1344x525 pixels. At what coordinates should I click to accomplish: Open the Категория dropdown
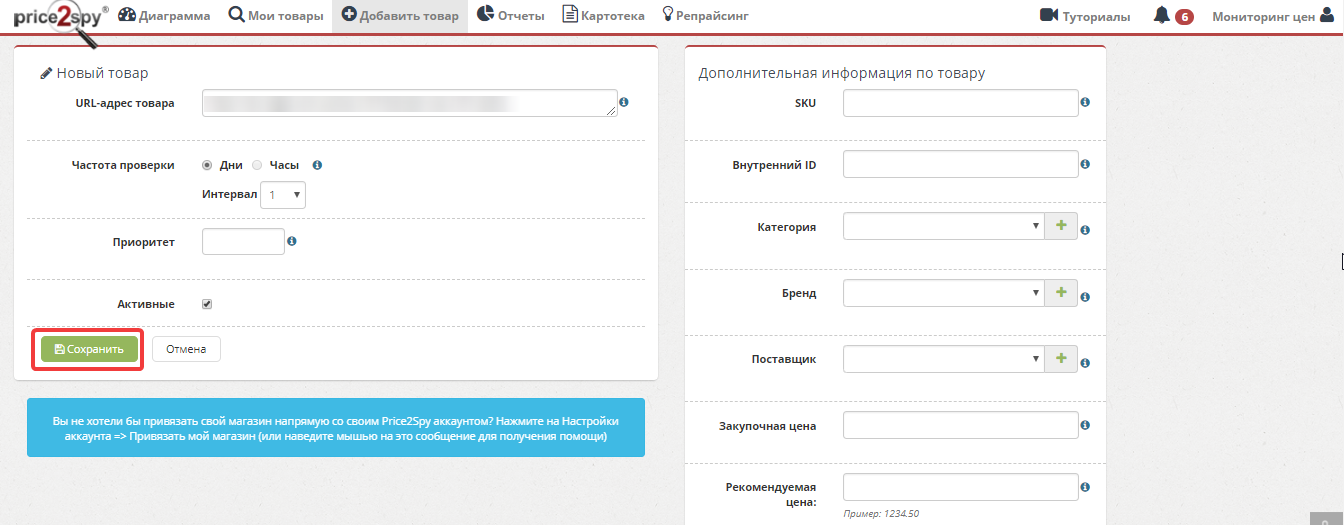click(944, 226)
